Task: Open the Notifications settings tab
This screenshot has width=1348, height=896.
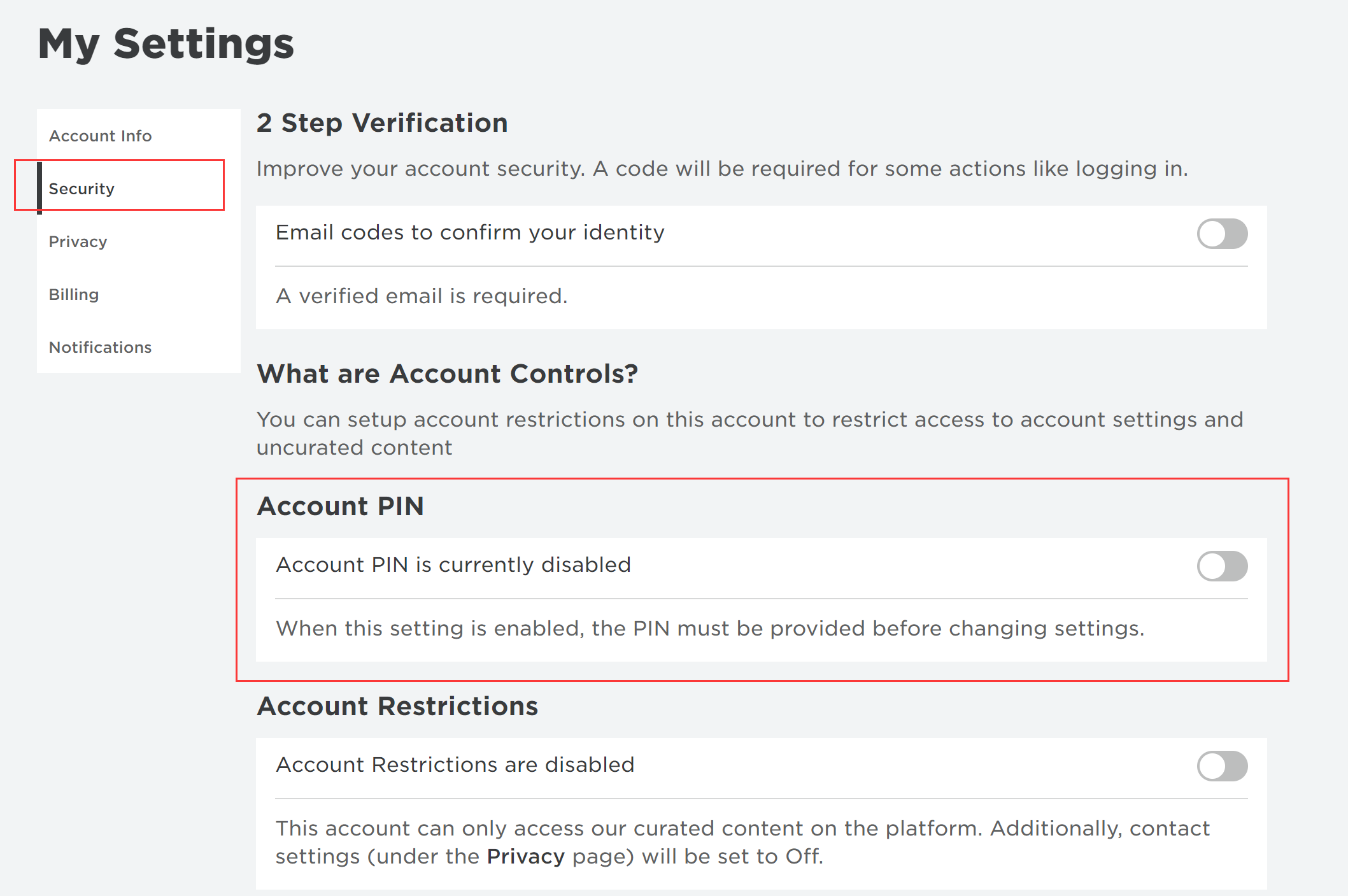Action: coord(100,347)
